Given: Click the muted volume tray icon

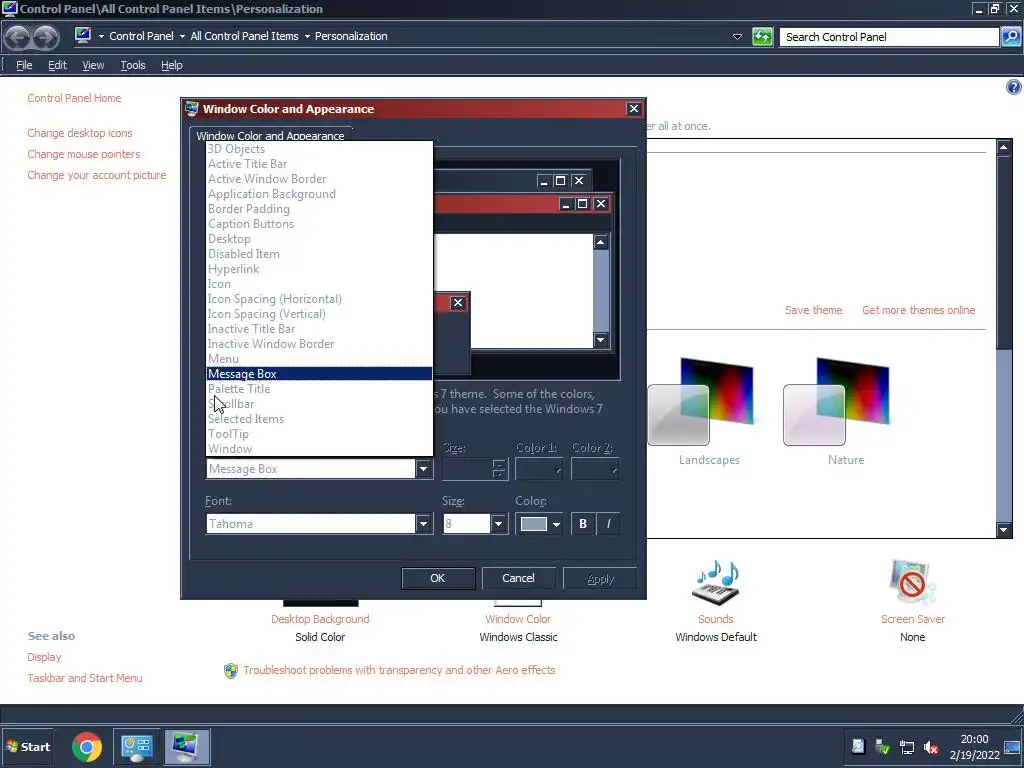Looking at the screenshot, I should [931, 747].
